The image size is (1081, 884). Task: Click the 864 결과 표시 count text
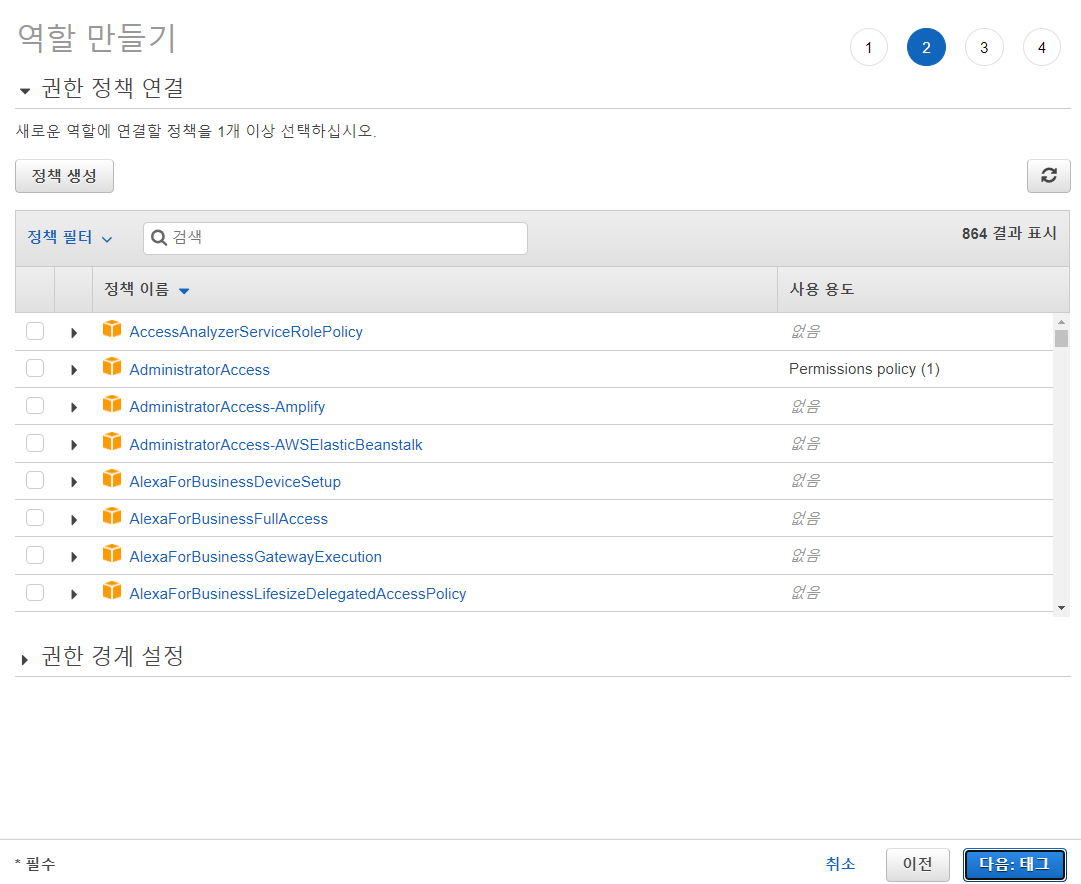click(1009, 234)
